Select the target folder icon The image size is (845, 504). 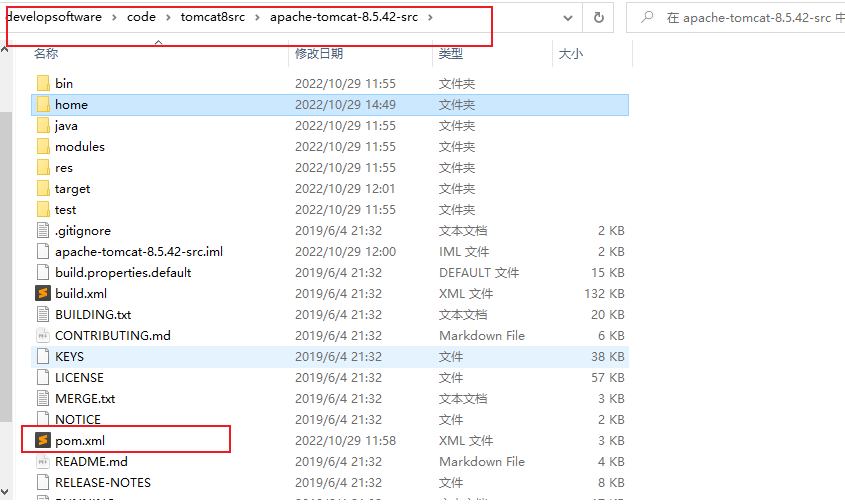click(43, 189)
